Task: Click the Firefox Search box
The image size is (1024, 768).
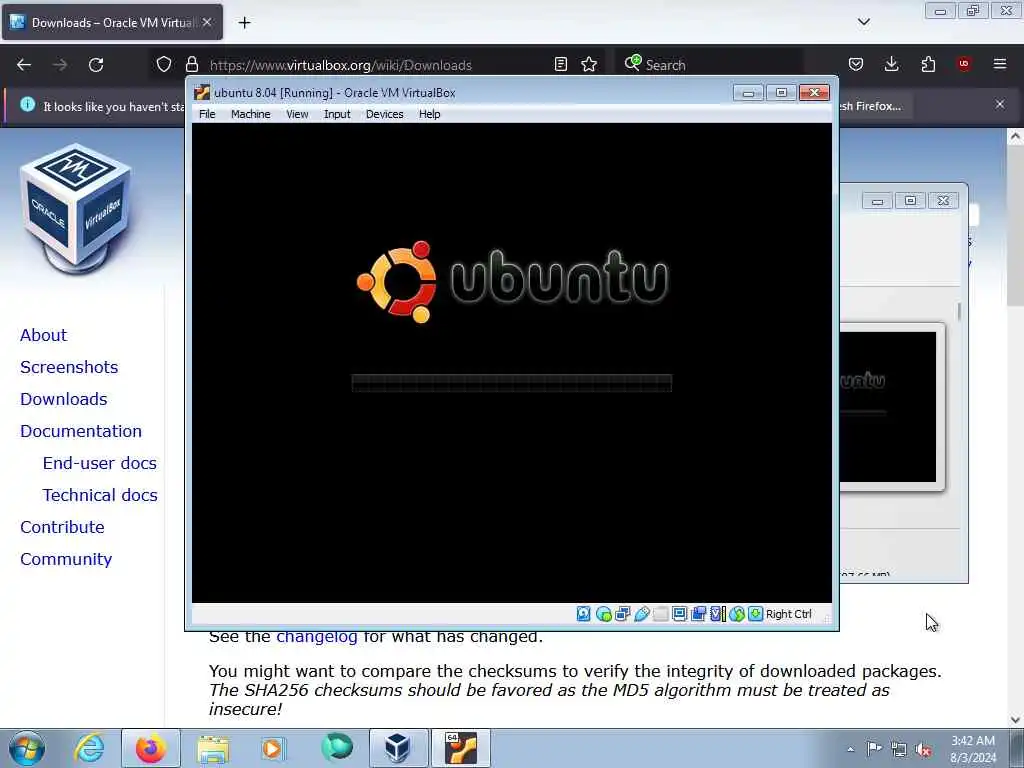Action: [x=709, y=65]
